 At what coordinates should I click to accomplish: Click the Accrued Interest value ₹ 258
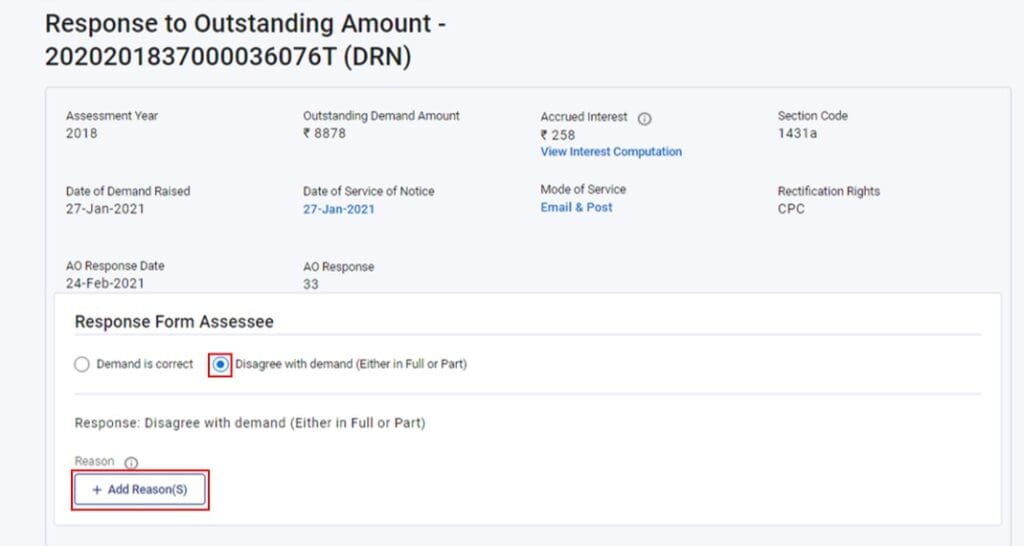(557, 135)
